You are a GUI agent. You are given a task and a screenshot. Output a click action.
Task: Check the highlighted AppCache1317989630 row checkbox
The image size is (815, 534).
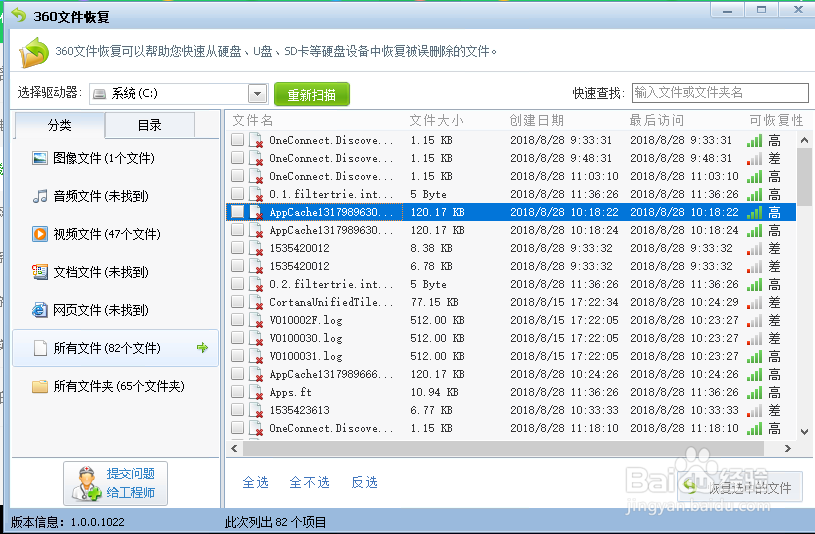(238, 212)
